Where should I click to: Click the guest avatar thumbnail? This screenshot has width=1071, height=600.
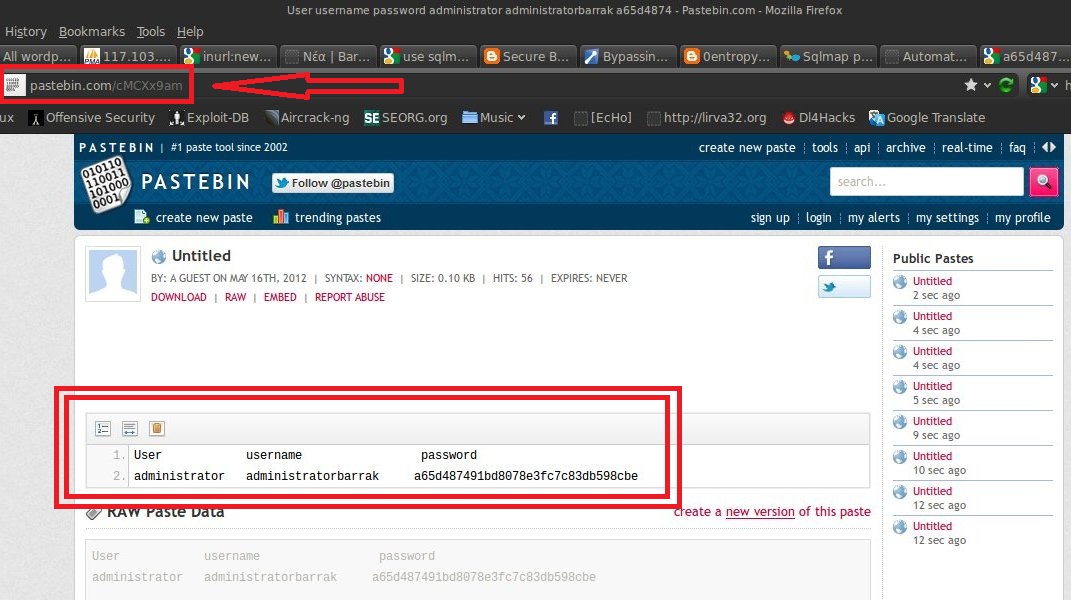(x=113, y=274)
